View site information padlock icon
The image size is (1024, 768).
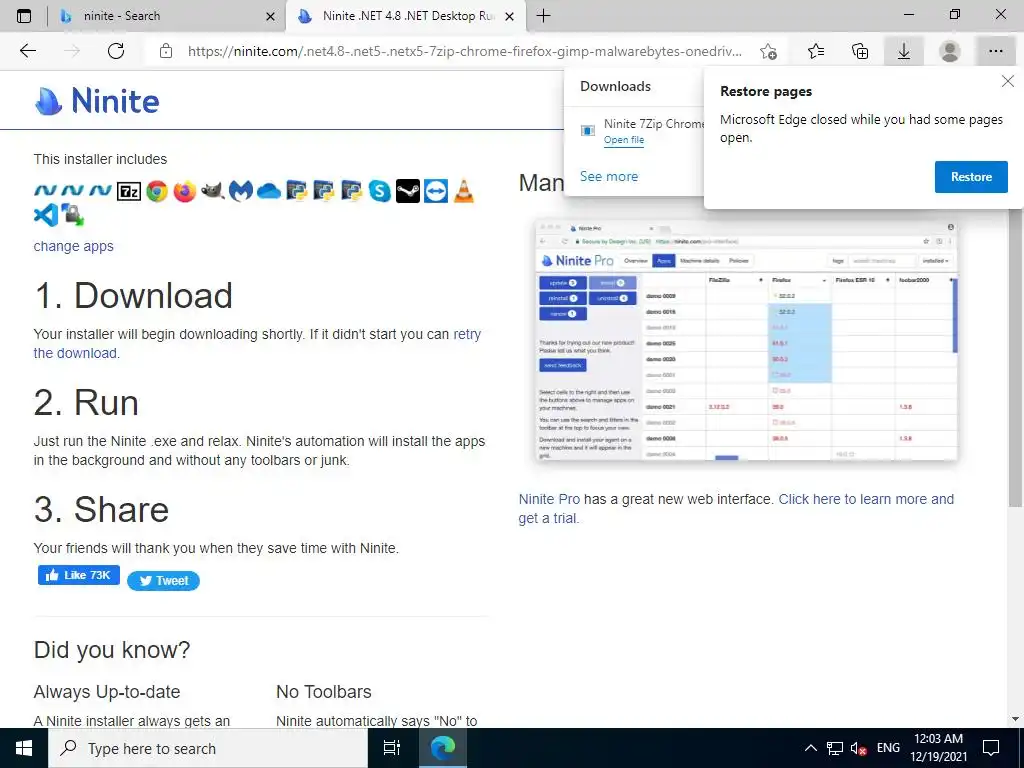pyautogui.click(x=166, y=51)
